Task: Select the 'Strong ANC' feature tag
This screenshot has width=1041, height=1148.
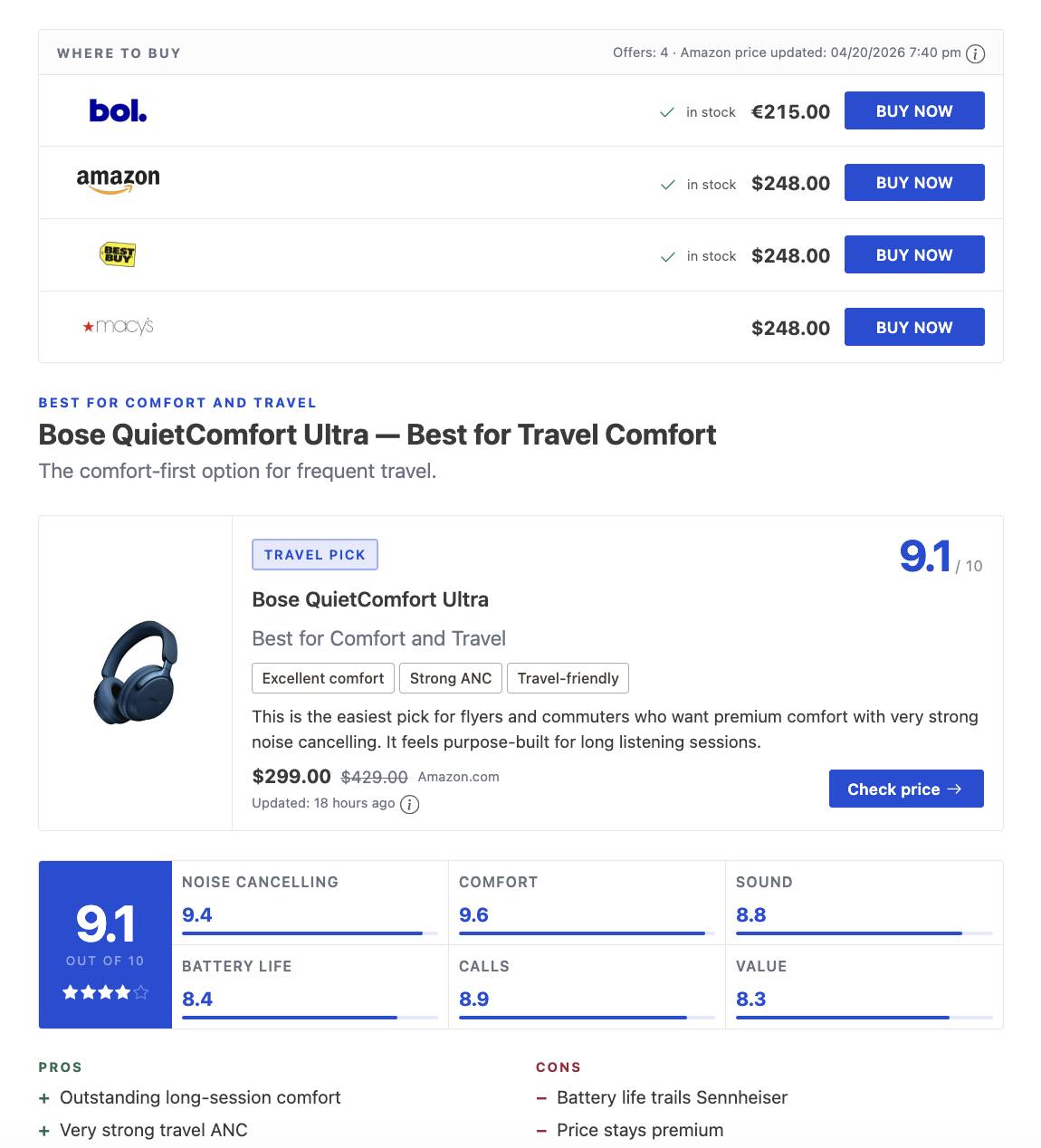Action: (x=450, y=678)
